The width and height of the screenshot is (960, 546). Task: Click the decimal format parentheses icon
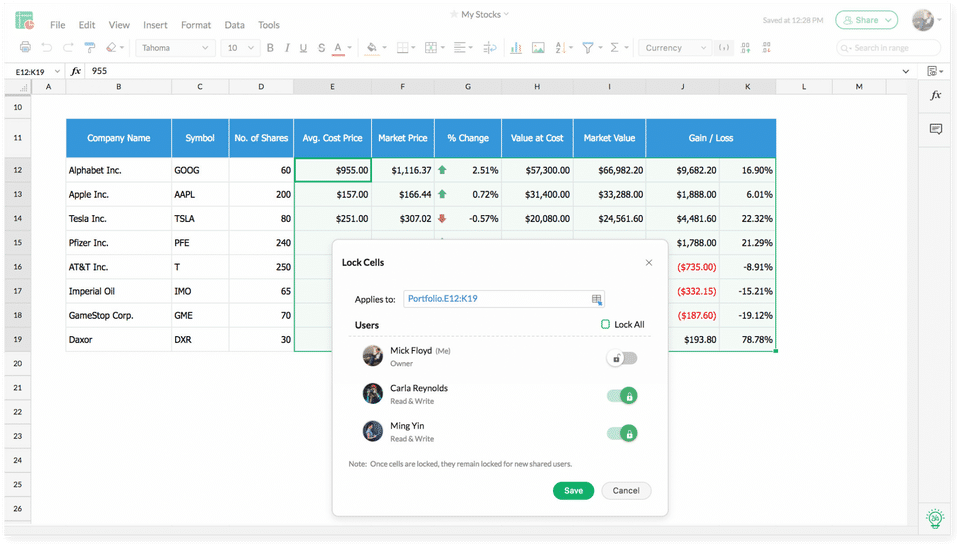(724, 48)
